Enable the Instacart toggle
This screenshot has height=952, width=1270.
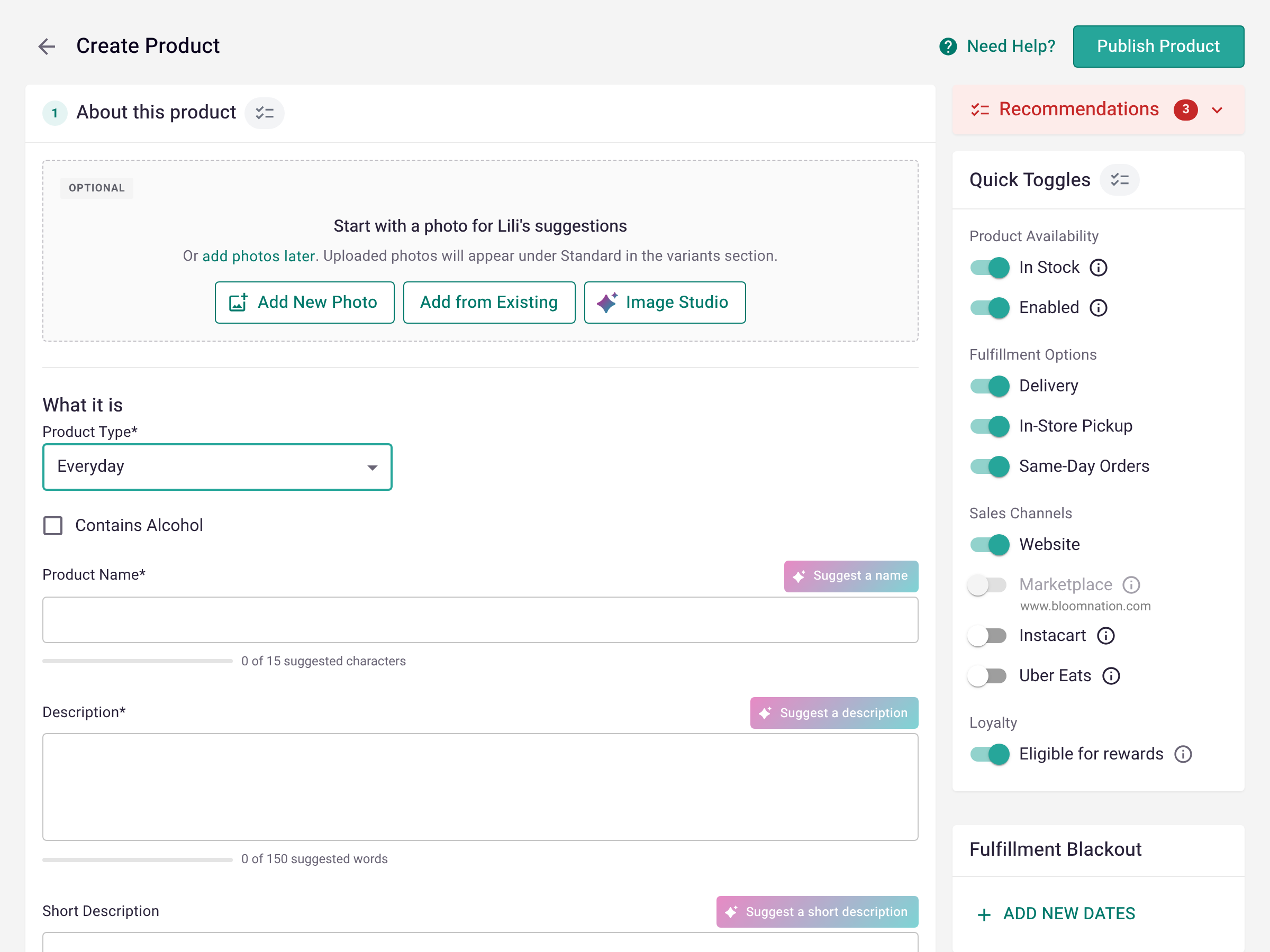click(x=987, y=636)
